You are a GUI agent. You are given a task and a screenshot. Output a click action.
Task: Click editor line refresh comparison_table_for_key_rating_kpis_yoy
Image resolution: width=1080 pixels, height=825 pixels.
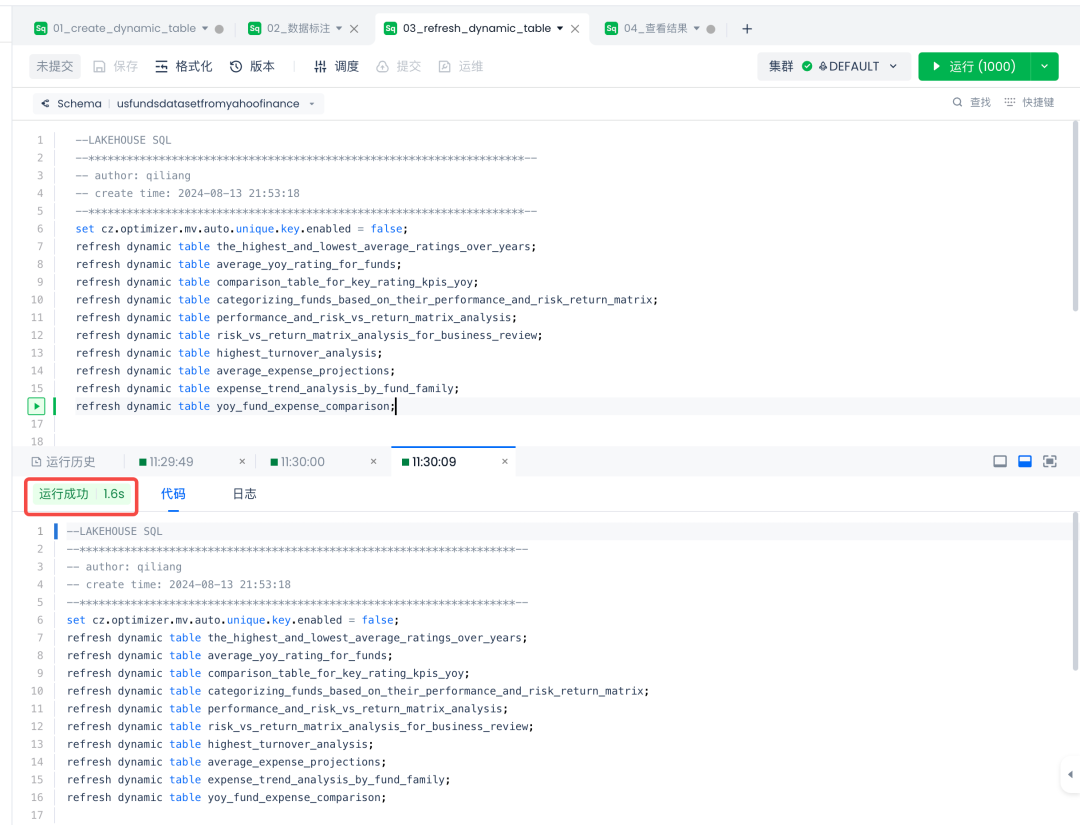(277, 282)
